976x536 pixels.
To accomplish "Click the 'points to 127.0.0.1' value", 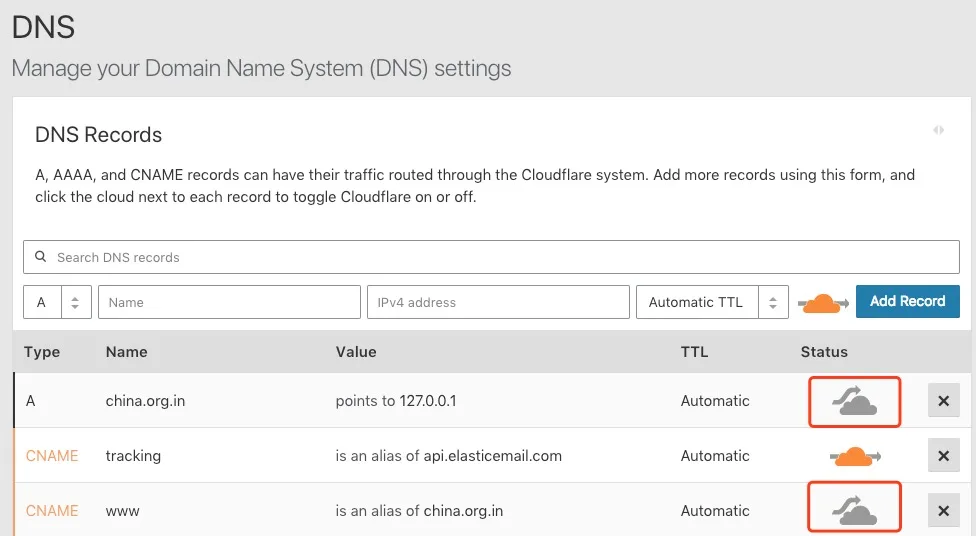I will pyautogui.click(x=396, y=401).
